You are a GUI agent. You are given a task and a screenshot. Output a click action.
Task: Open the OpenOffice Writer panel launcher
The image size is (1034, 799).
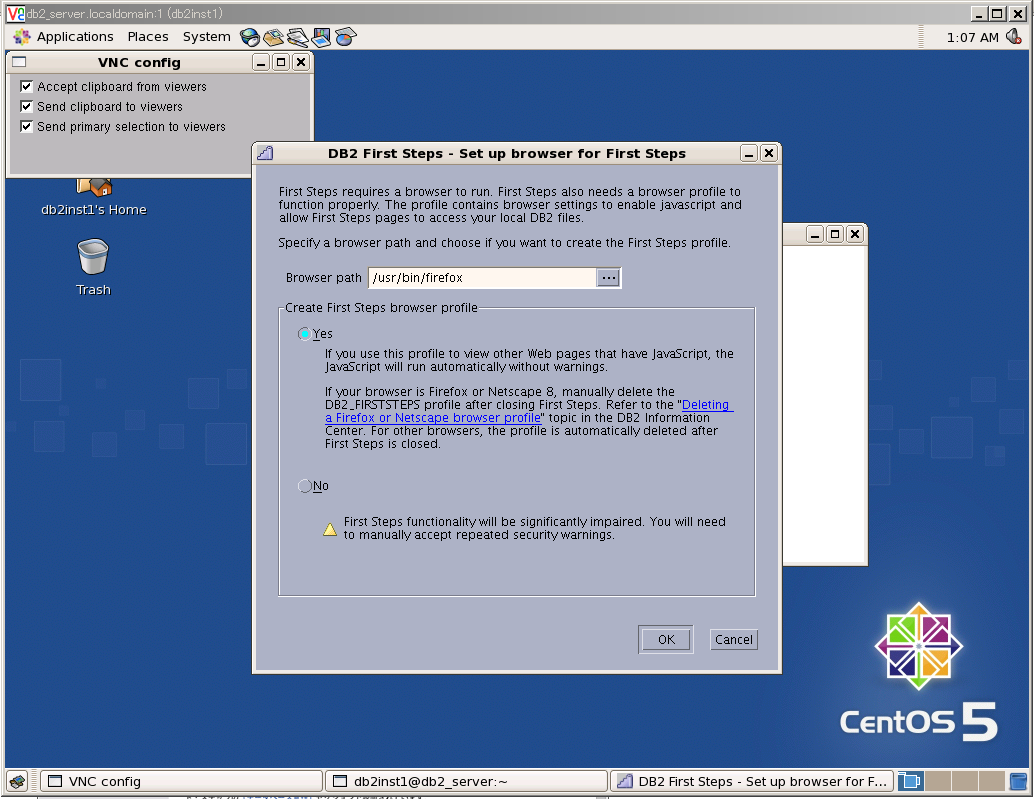(297, 37)
